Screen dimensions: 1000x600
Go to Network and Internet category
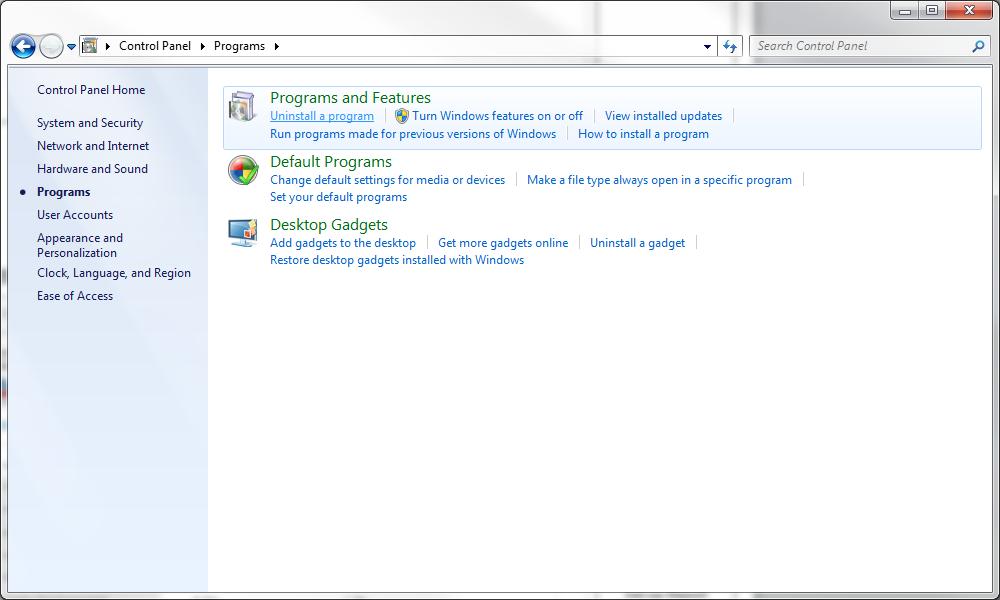(x=93, y=146)
